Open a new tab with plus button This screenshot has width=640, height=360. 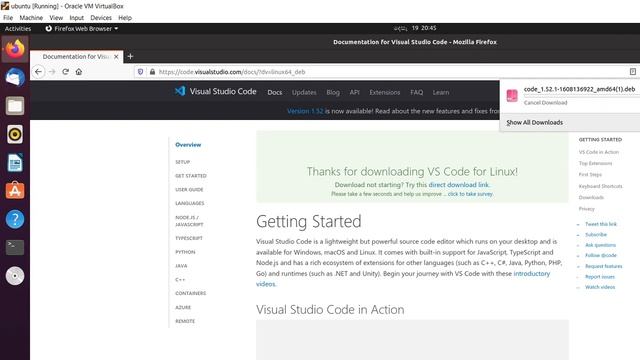130,56
